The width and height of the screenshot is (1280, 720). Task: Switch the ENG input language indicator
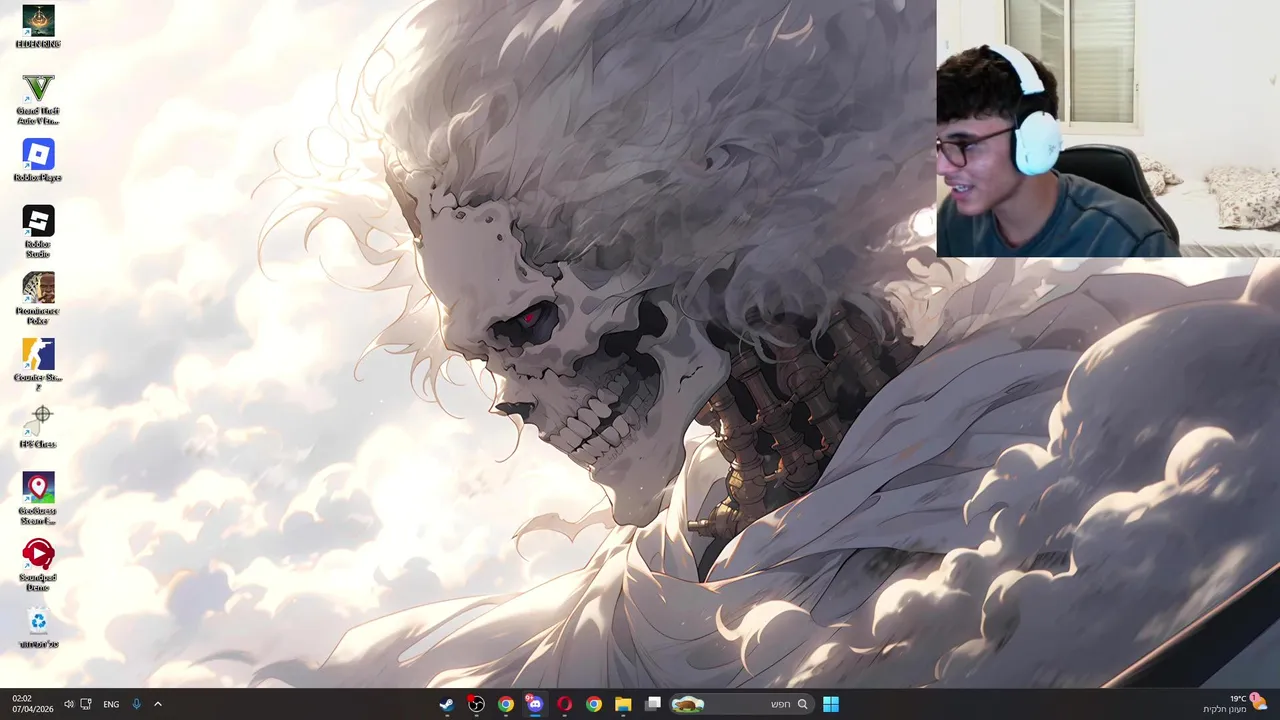pyautogui.click(x=111, y=704)
